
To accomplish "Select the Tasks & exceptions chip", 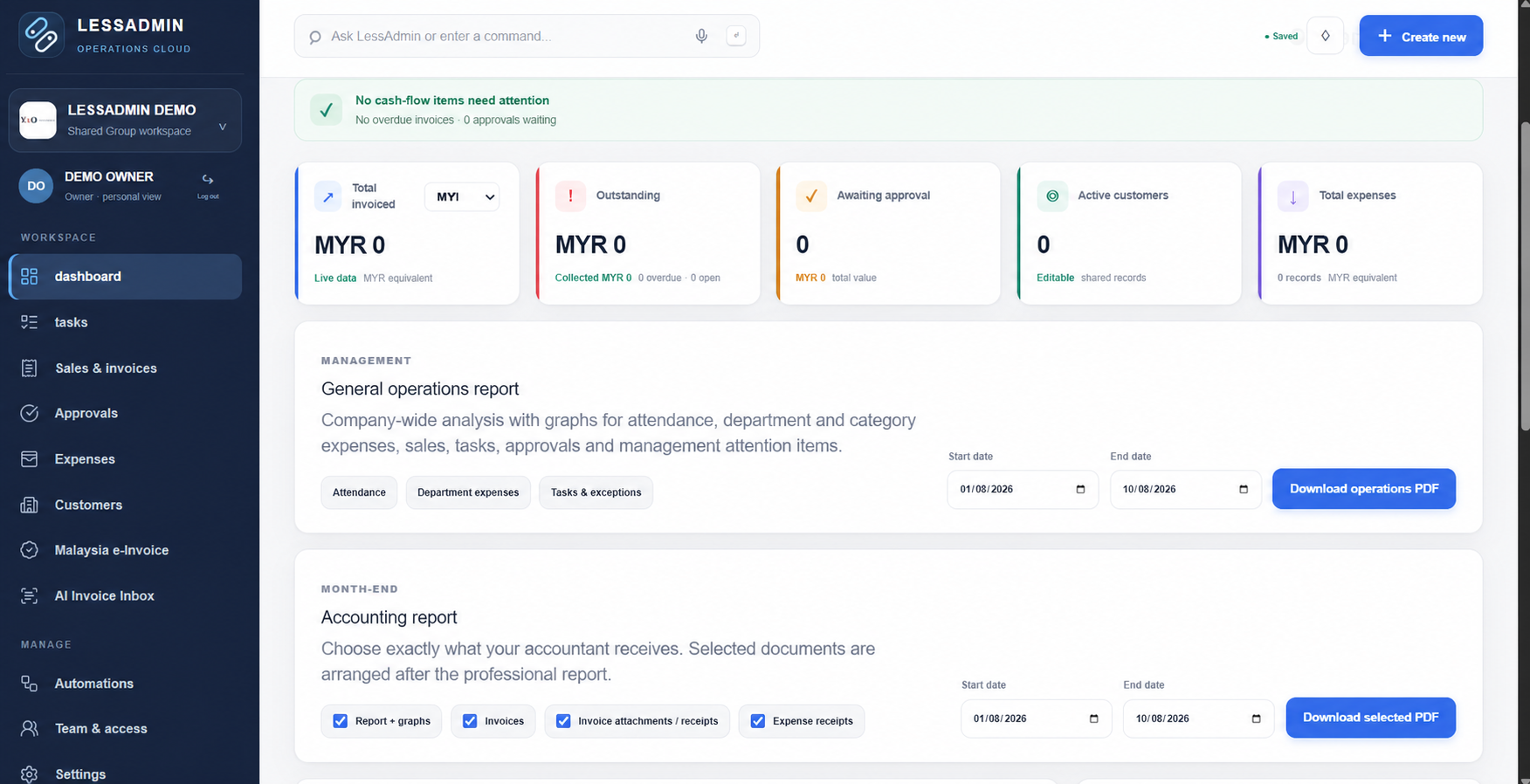I will [x=596, y=492].
